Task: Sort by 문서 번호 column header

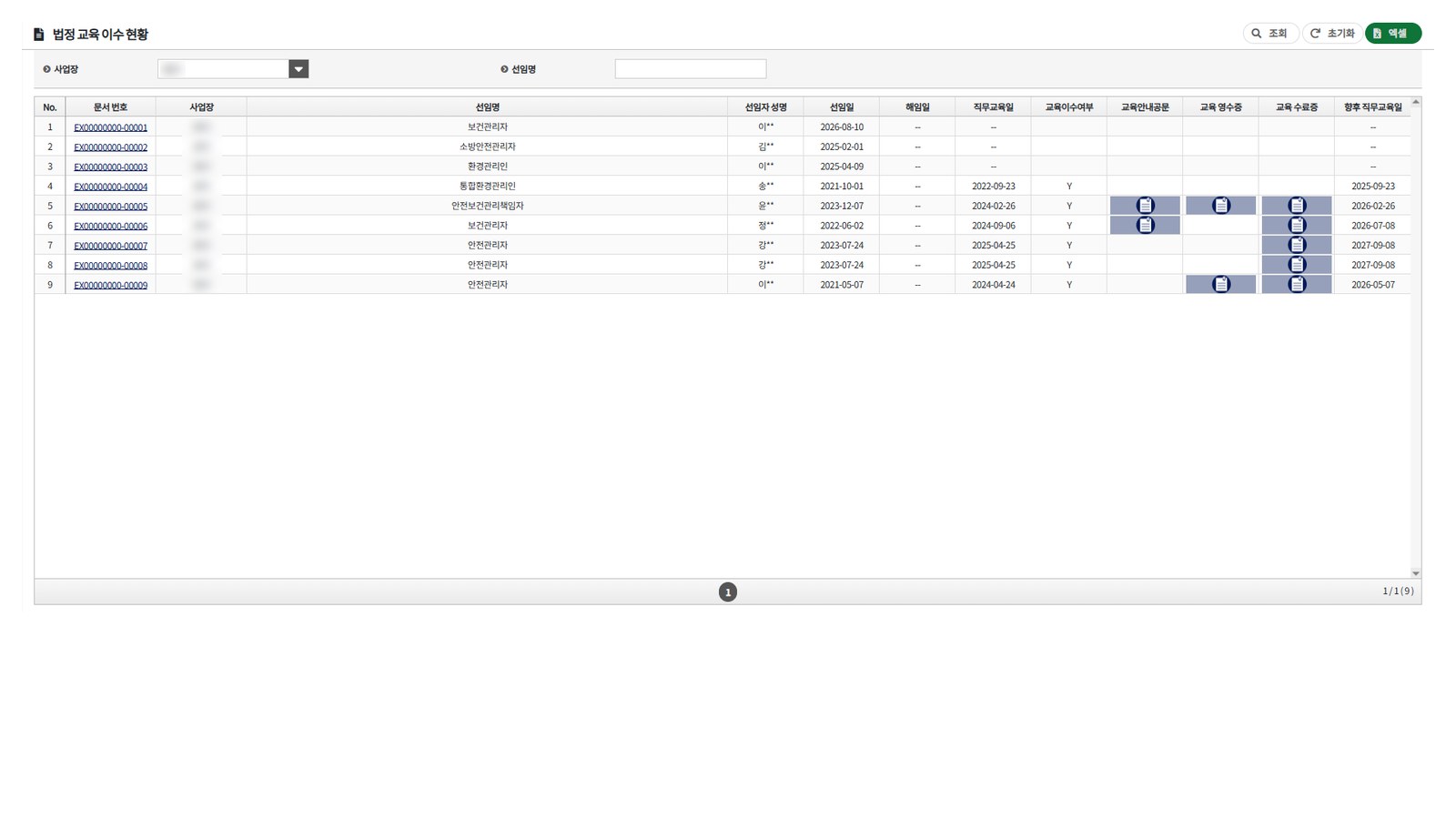Action: 110,107
